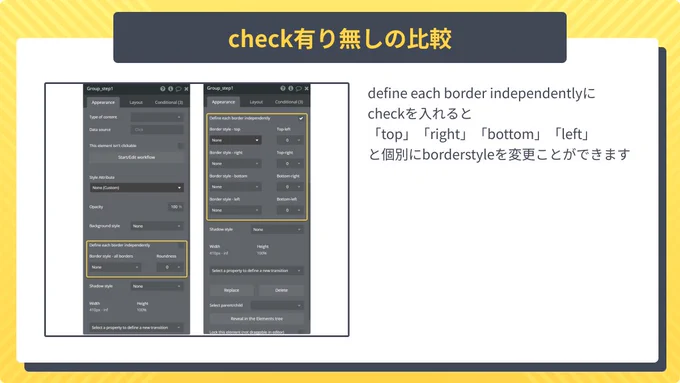Image resolution: width=680 pixels, height=383 pixels.
Task: Open the comment icon in left panel header
Action: pyautogui.click(x=178, y=89)
